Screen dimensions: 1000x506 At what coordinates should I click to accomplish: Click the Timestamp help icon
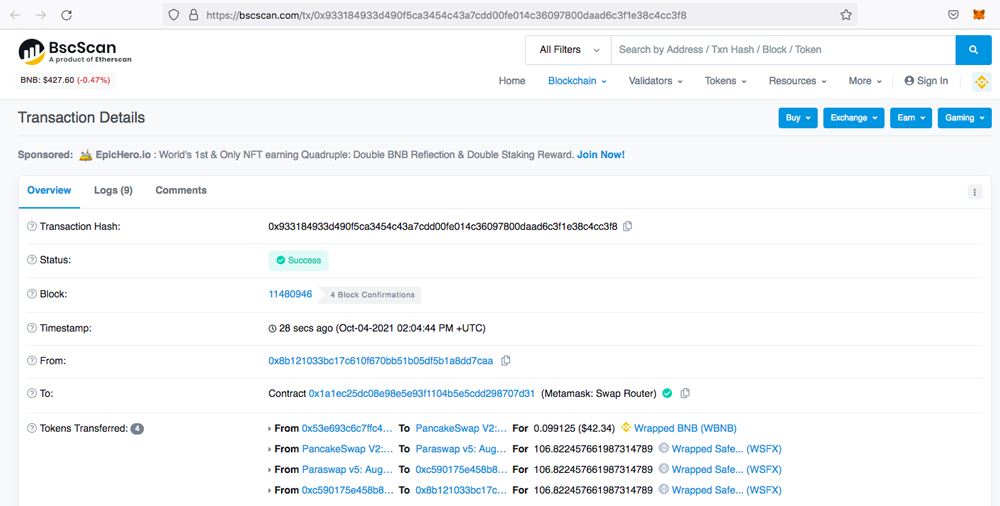click(x=32, y=328)
